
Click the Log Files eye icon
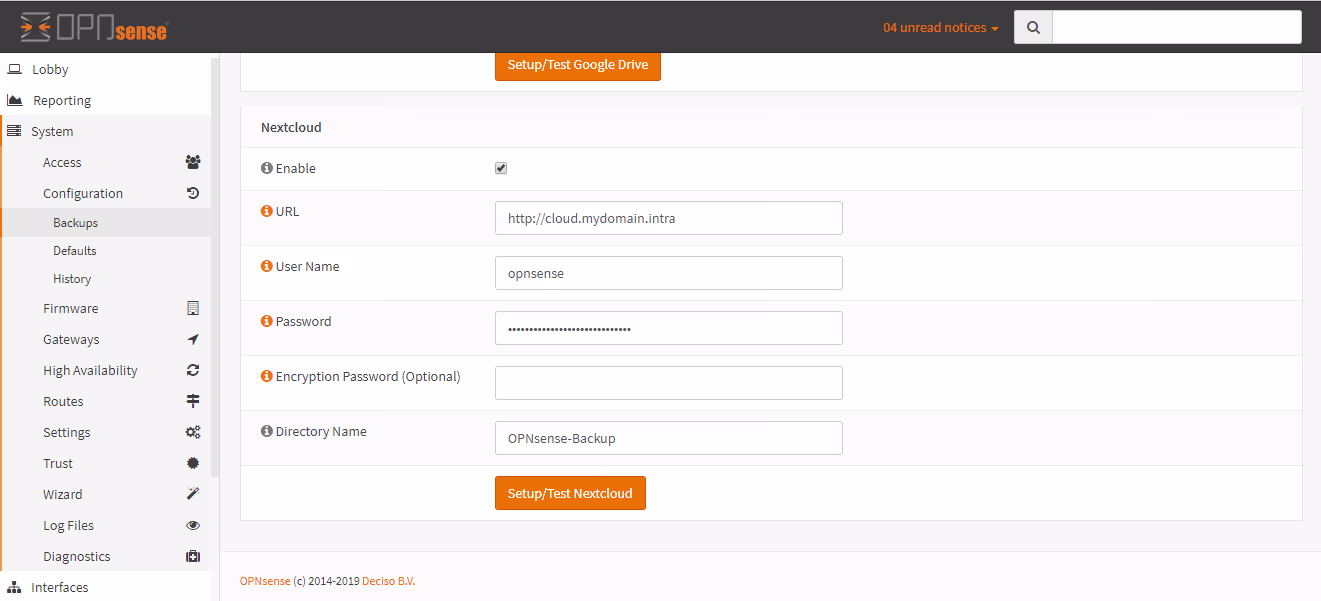[193, 525]
